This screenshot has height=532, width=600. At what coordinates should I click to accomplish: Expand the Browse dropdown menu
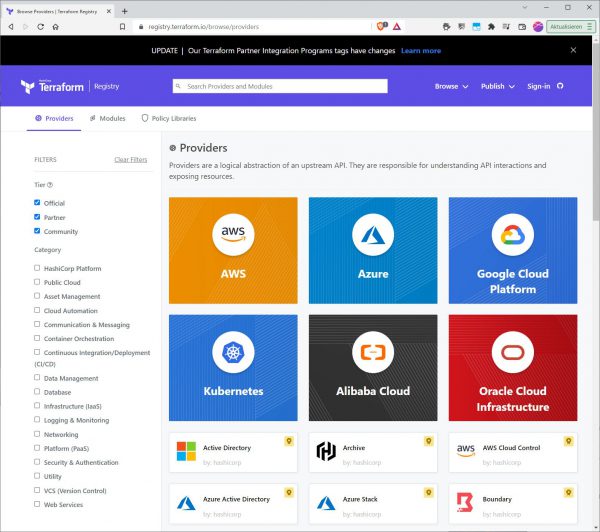click(451, 86)
